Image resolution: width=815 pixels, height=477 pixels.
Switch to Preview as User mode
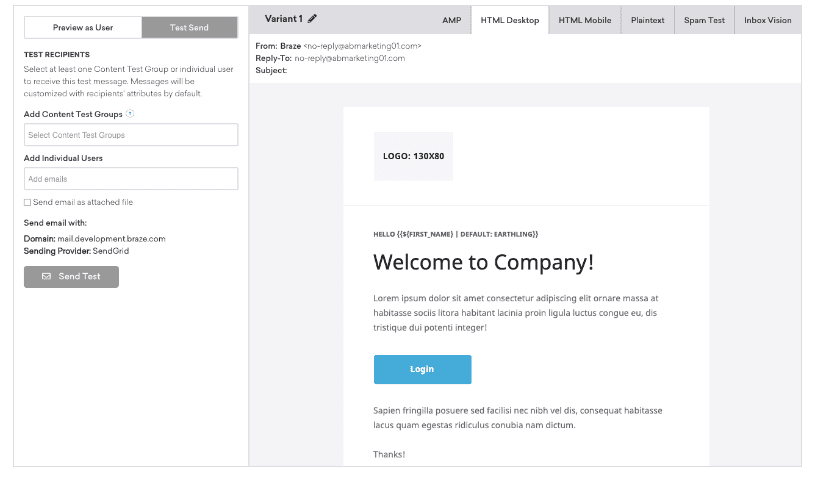pyautogui.click(x=83, y=28)
